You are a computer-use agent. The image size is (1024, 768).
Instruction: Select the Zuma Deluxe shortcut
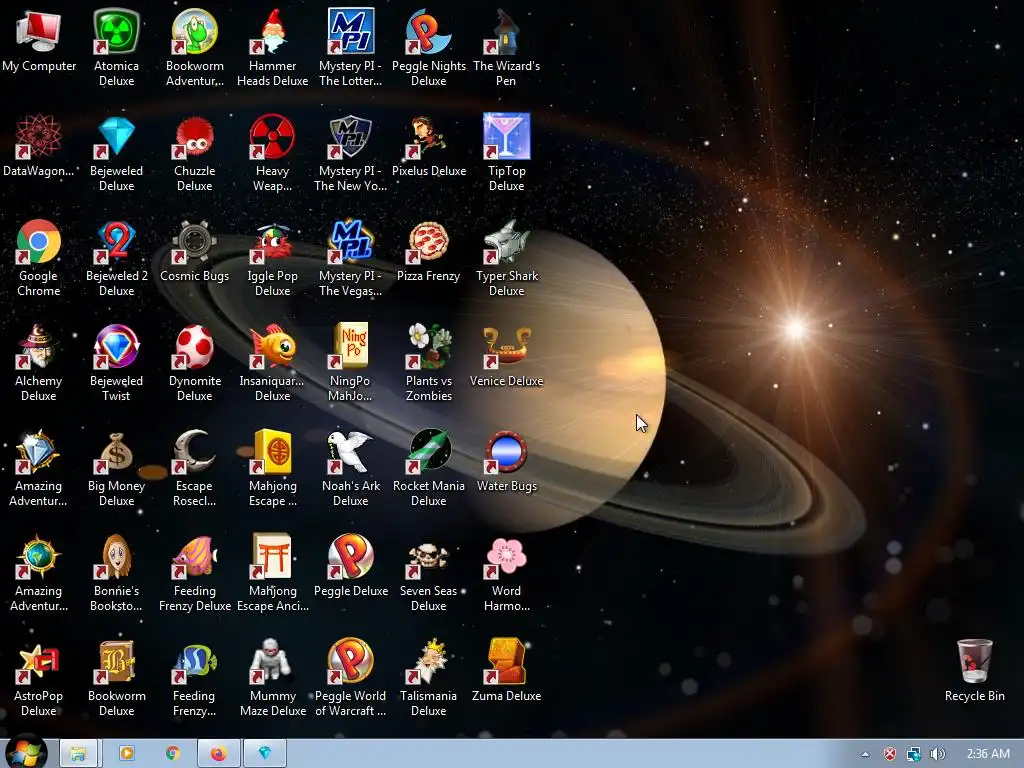point(506,662)
